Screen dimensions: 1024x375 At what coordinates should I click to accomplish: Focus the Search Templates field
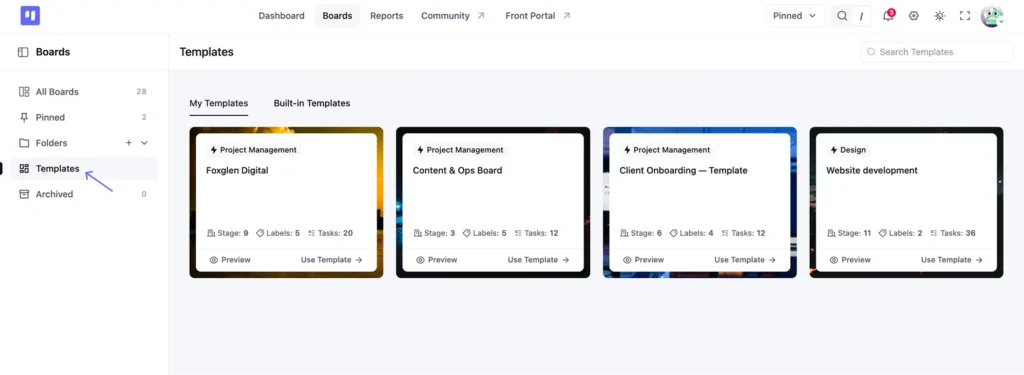(936, 52)
